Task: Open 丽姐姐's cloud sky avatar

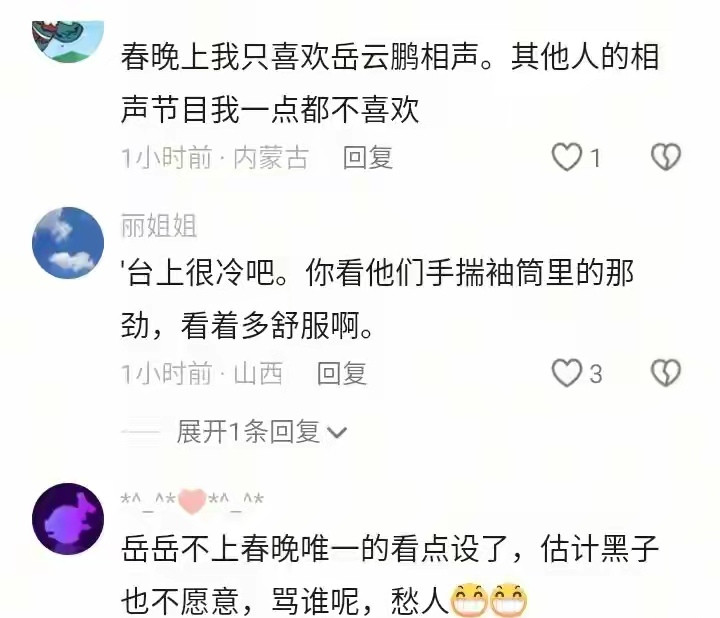Action: click(x=68, y=243)
